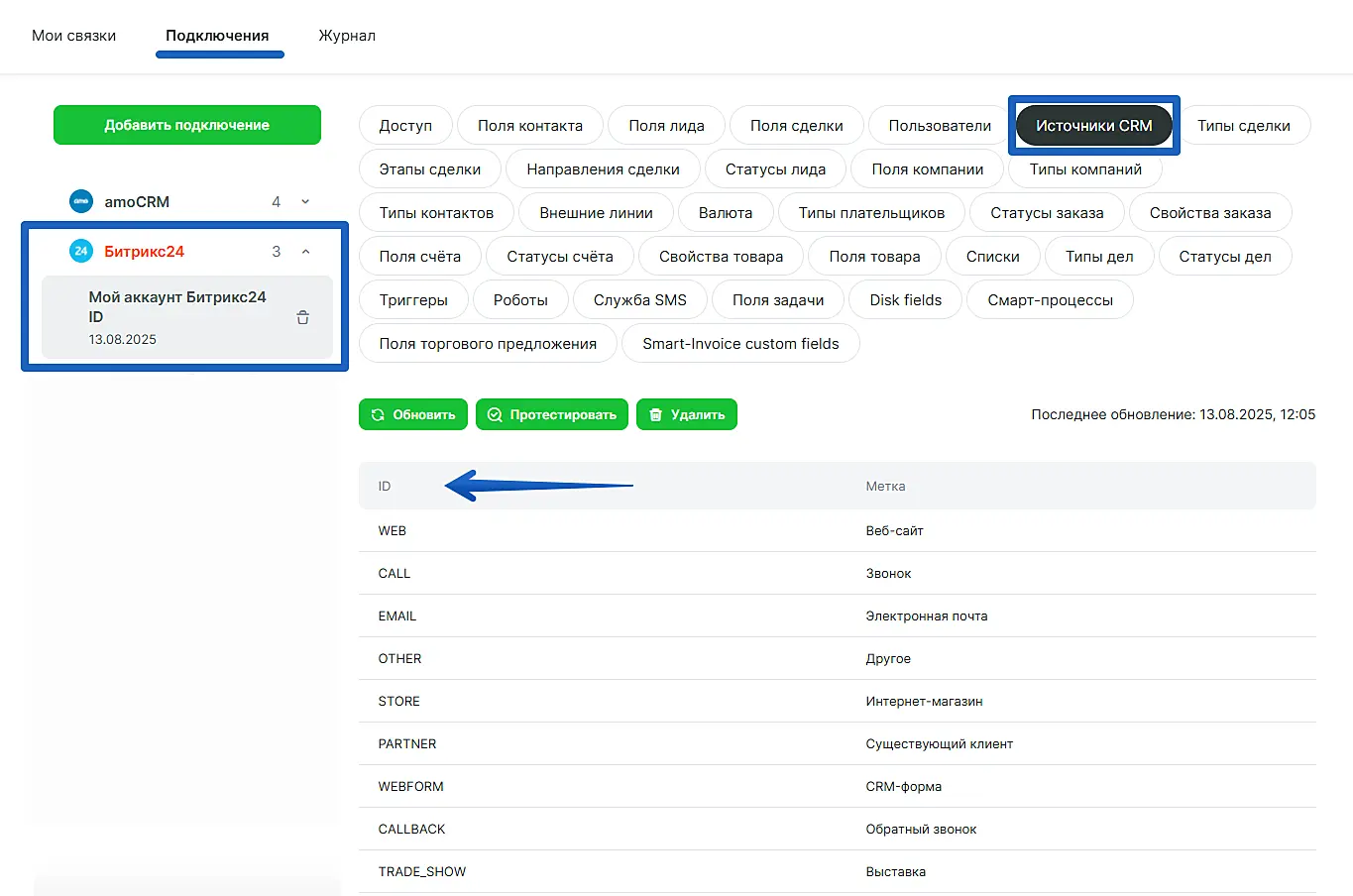Click the amoCRM logo icon

[81, 201]
